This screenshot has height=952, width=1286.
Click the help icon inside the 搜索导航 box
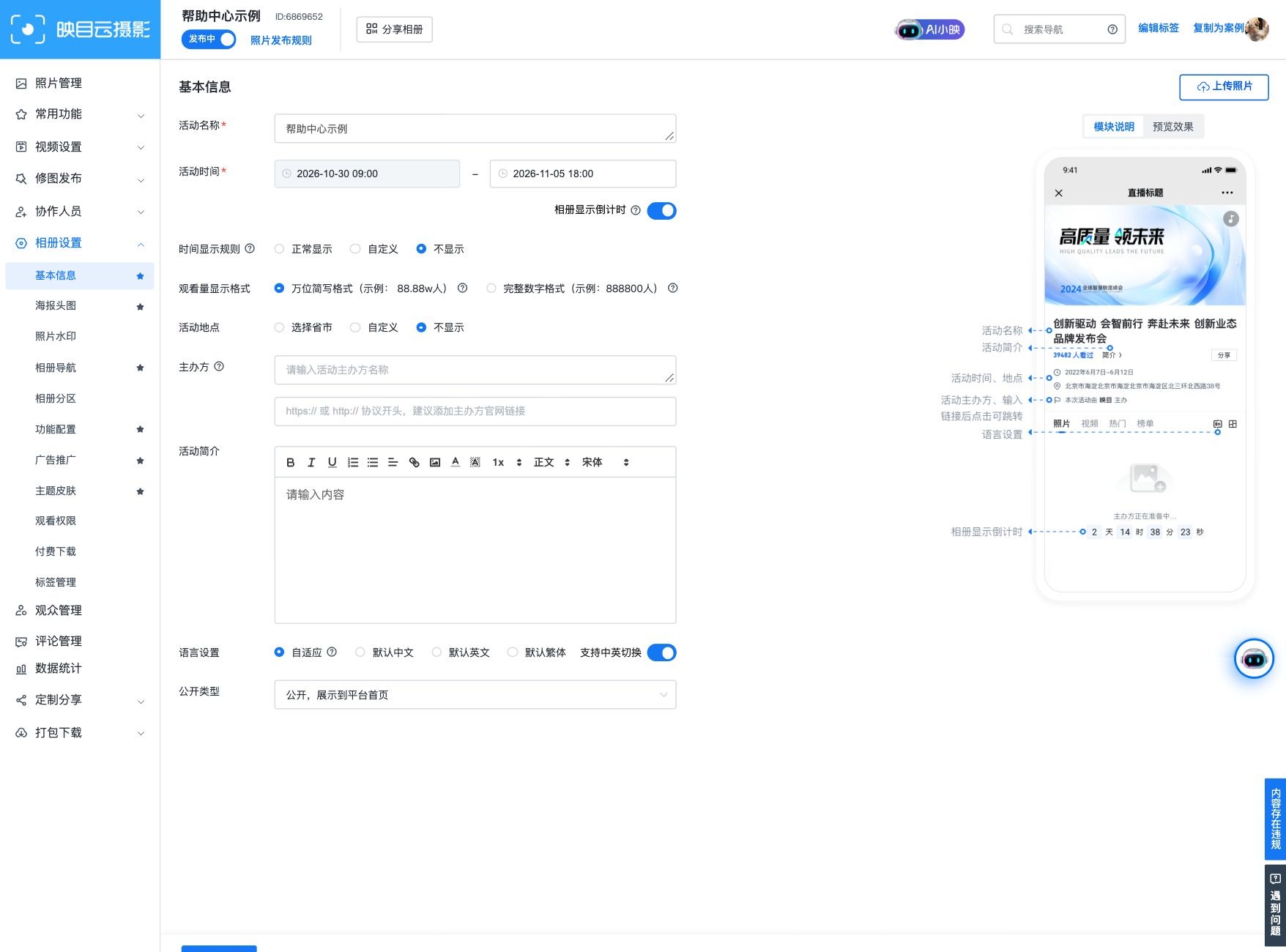tap(1112, 29)
